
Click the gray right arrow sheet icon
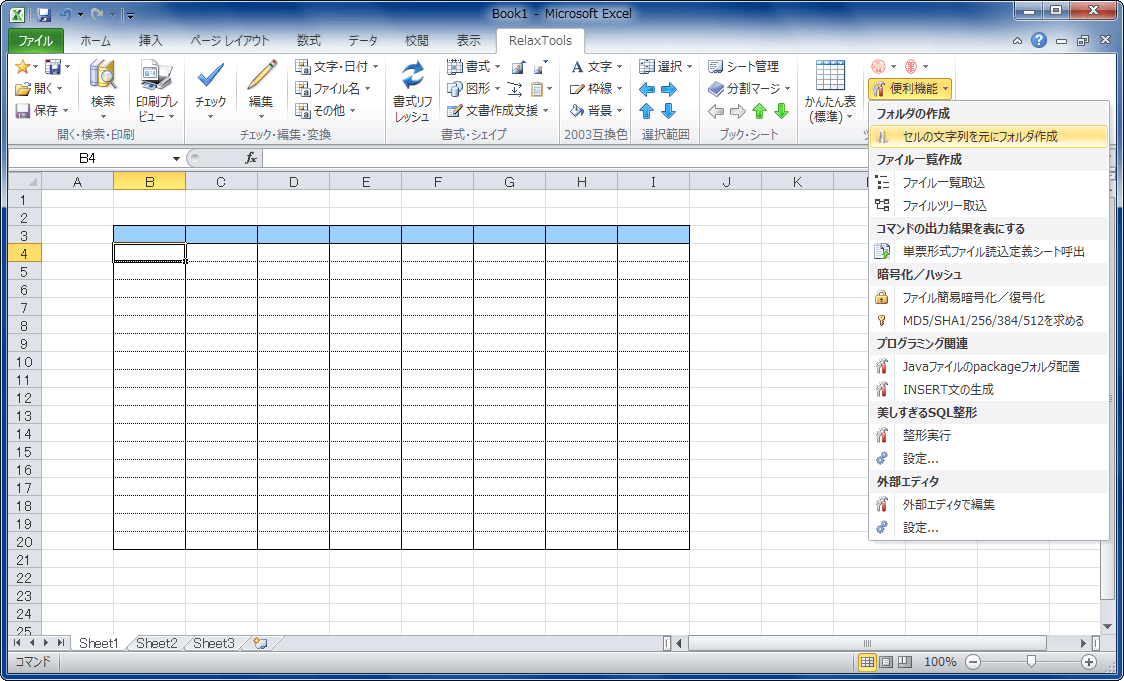pyautogui.click(x=738, y=111)
